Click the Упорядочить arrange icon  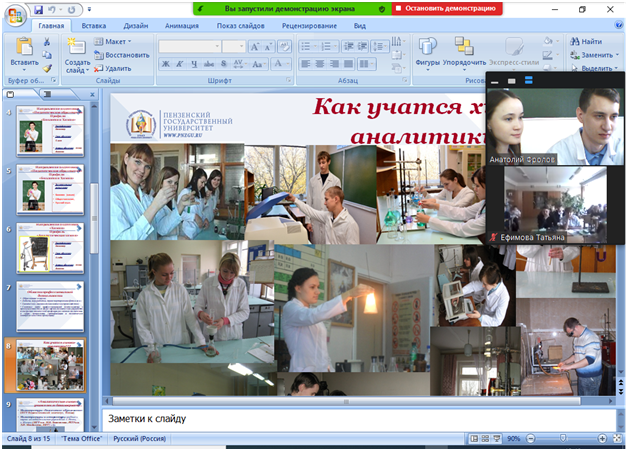[x=464, y=52]
